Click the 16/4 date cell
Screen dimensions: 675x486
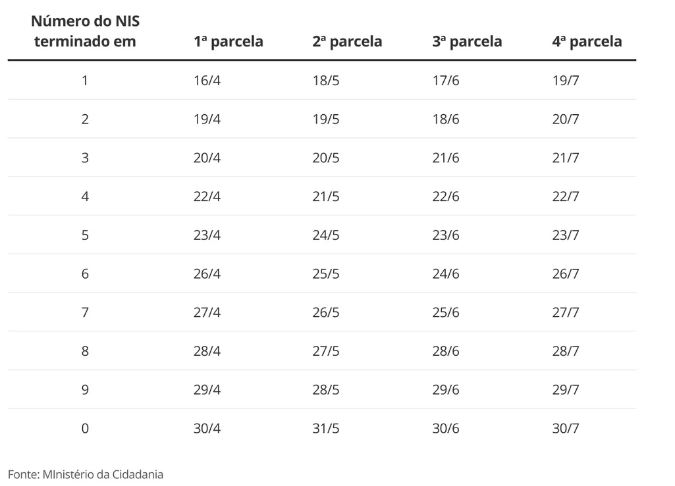point(207,80)
